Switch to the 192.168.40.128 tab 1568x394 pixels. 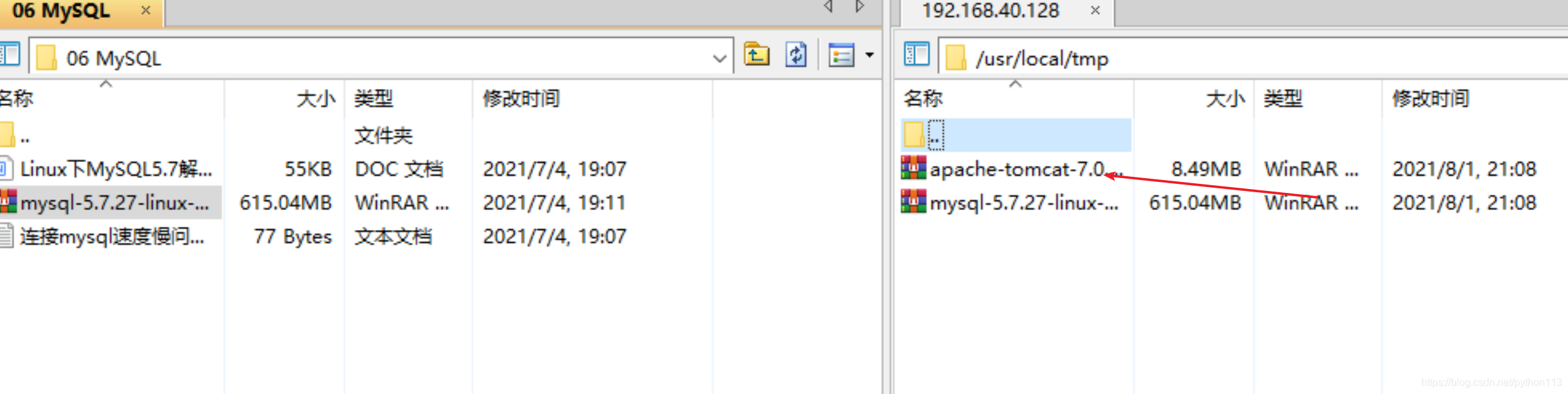[x=990, y=12]
